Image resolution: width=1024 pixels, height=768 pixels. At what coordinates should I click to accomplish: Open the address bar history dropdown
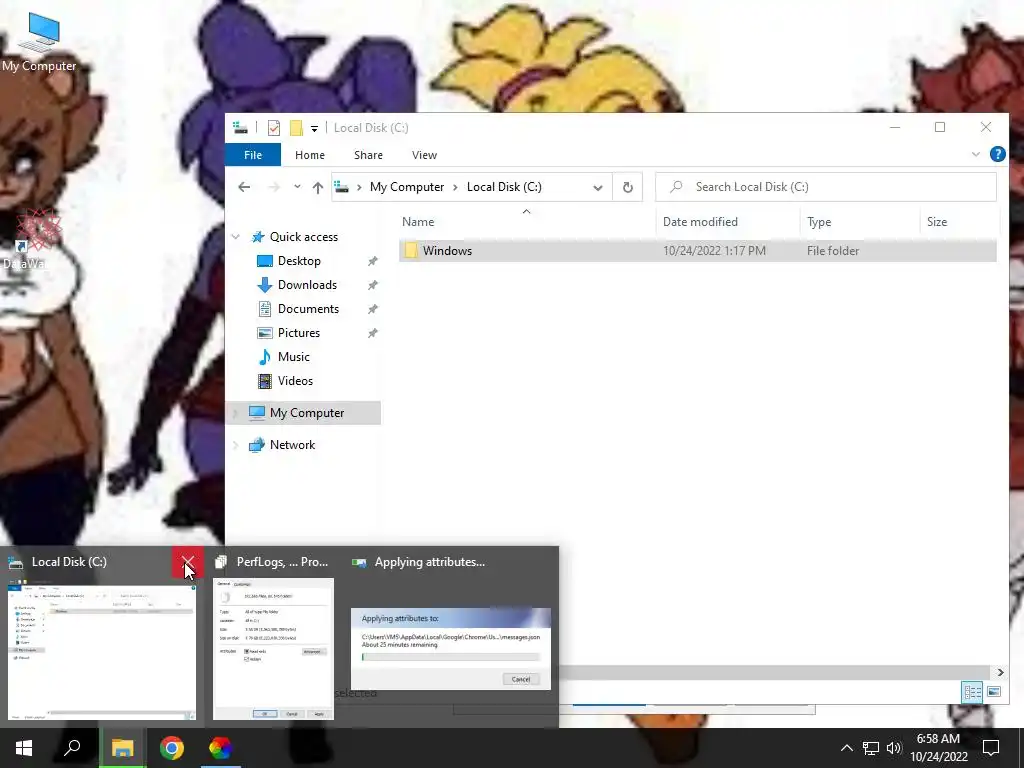click(x=598, y=187)
